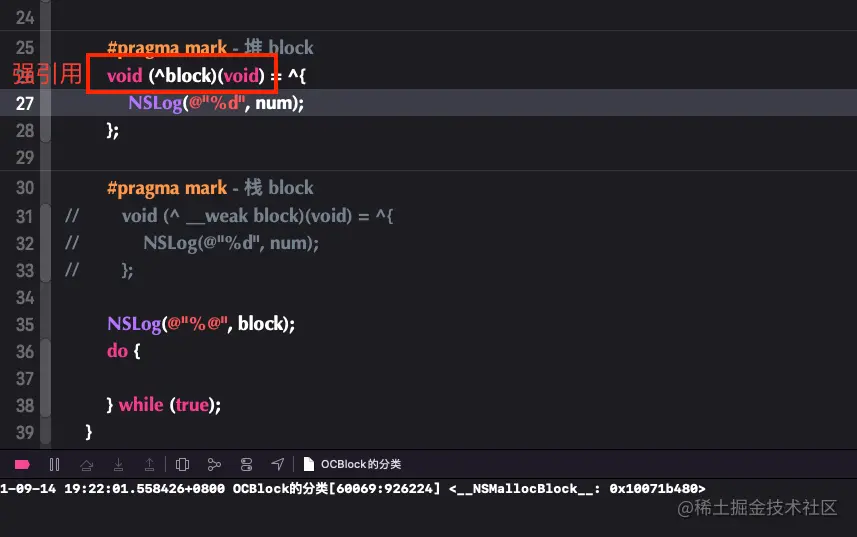Click line number 24 in the gutter
Viewport: 857px width, 537px height.
(25, 18)
